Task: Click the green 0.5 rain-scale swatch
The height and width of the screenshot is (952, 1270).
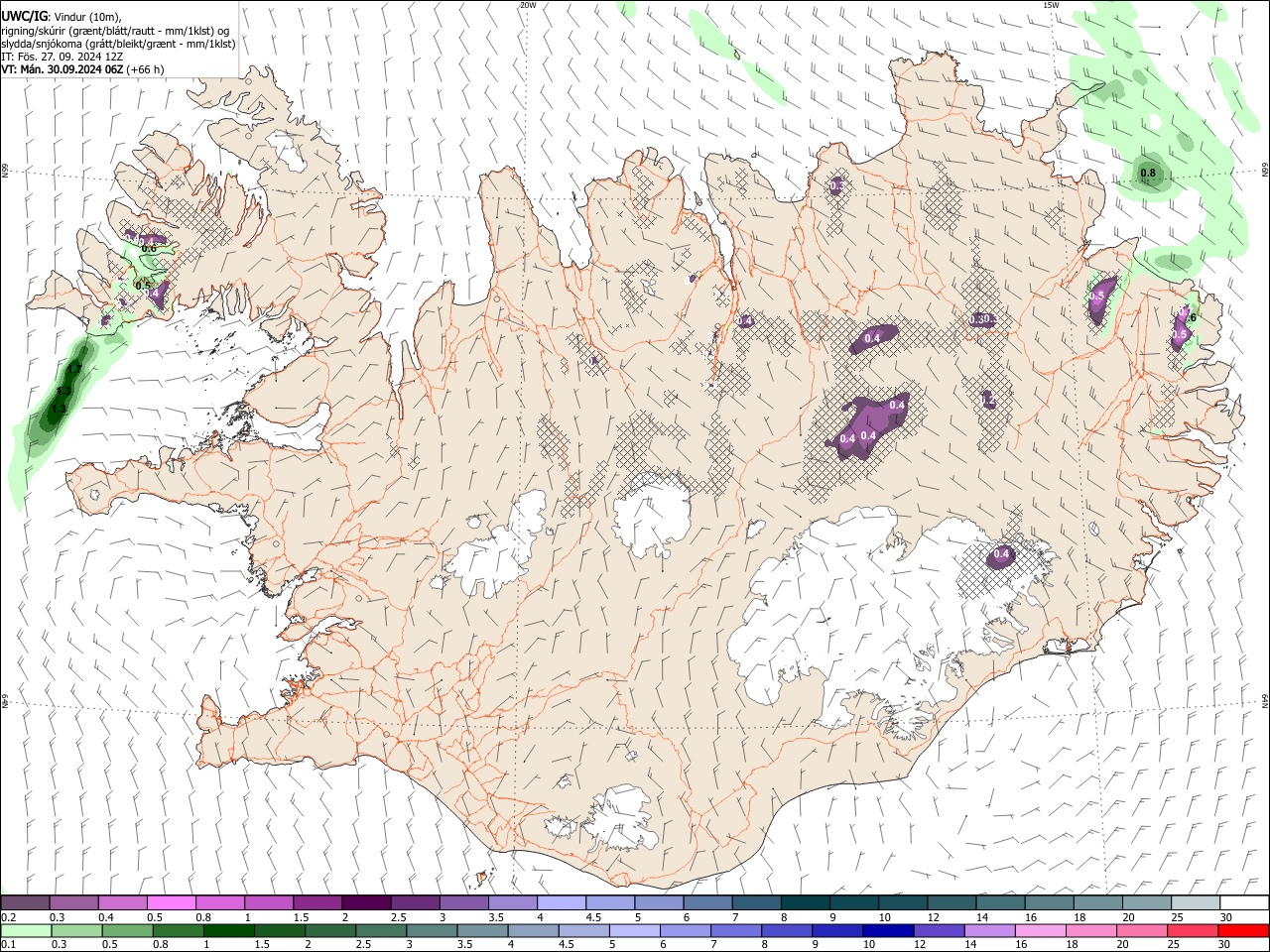Action: coord(128,931)
